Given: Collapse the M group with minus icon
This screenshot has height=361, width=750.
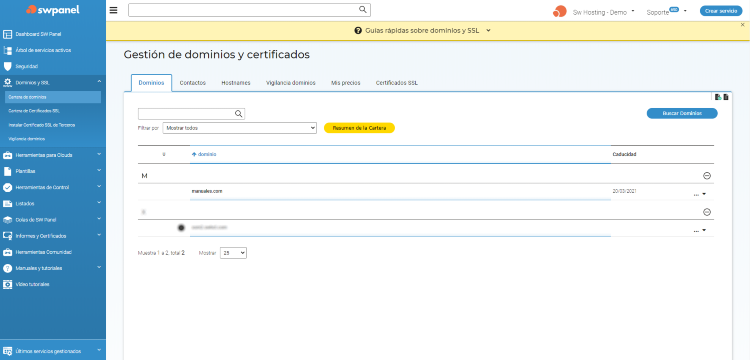Looking at the screenshot, I should pyautogui.click(x=707, y=175).
